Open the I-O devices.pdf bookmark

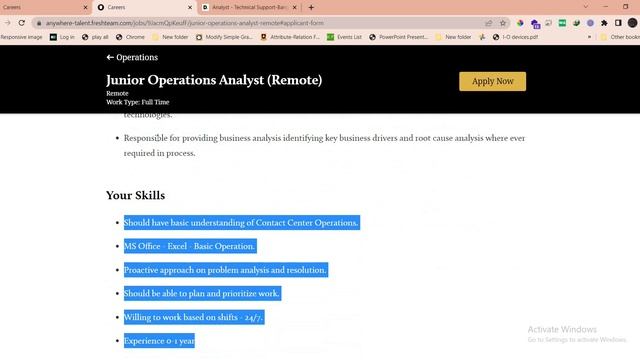coord(515,37)
